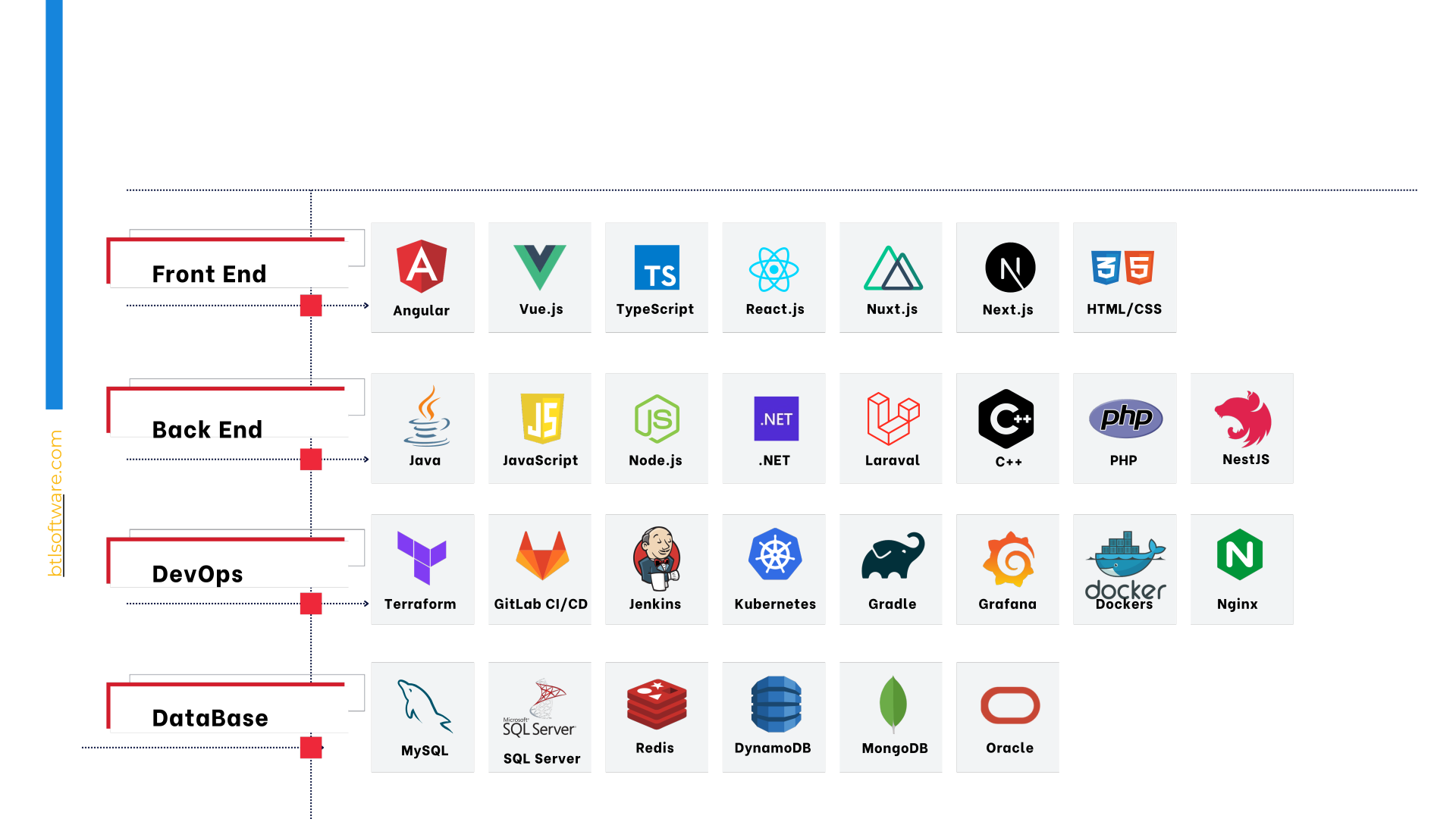The image size is (1456, 819).
Task: Click the Gradle elephant icon
Action: click(x=893, y=556)
